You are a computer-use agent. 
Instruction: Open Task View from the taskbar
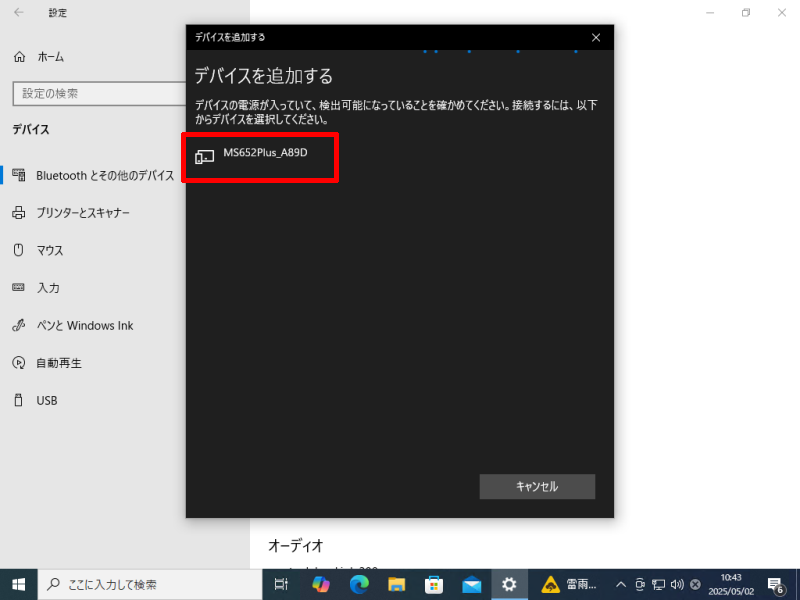pos(281,585)
